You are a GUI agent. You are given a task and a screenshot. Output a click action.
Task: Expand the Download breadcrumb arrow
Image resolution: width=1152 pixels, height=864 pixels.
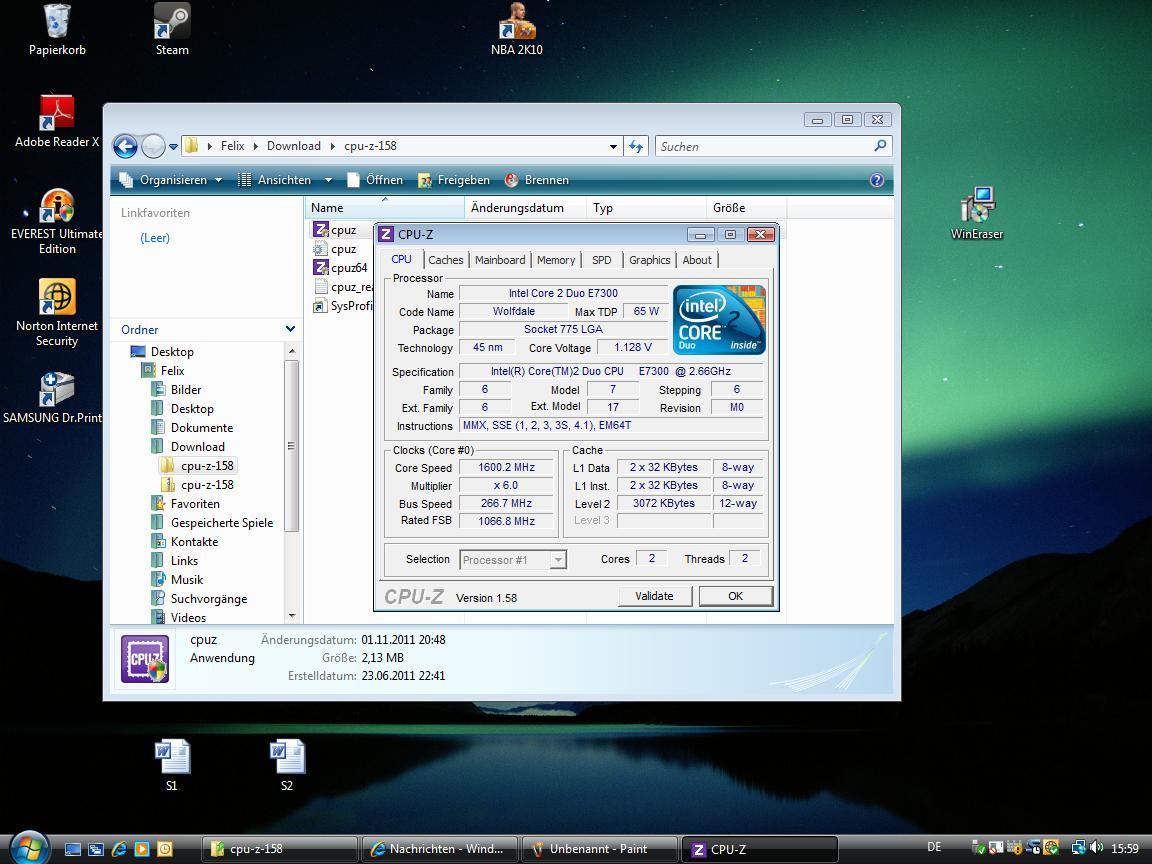click(332, 146)
